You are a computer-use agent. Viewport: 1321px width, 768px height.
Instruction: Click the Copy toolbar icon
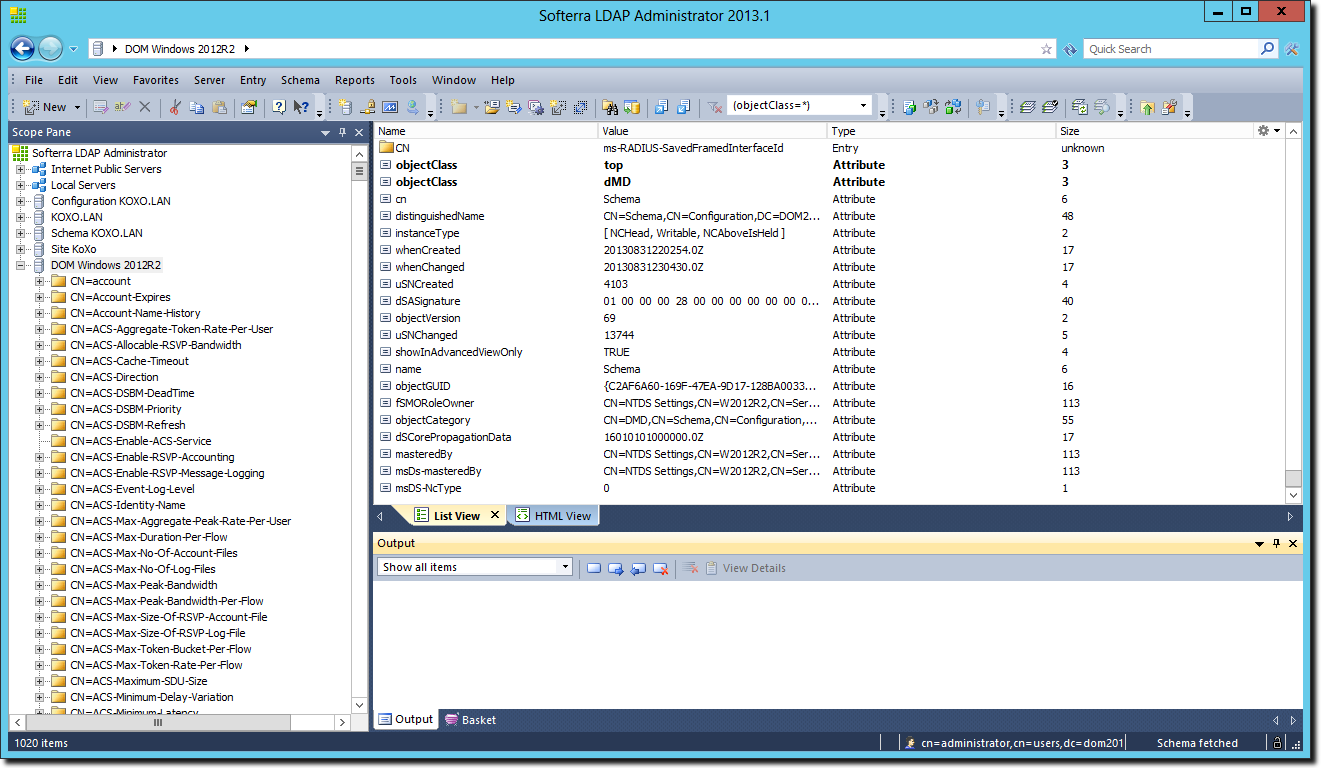point(197,107)
